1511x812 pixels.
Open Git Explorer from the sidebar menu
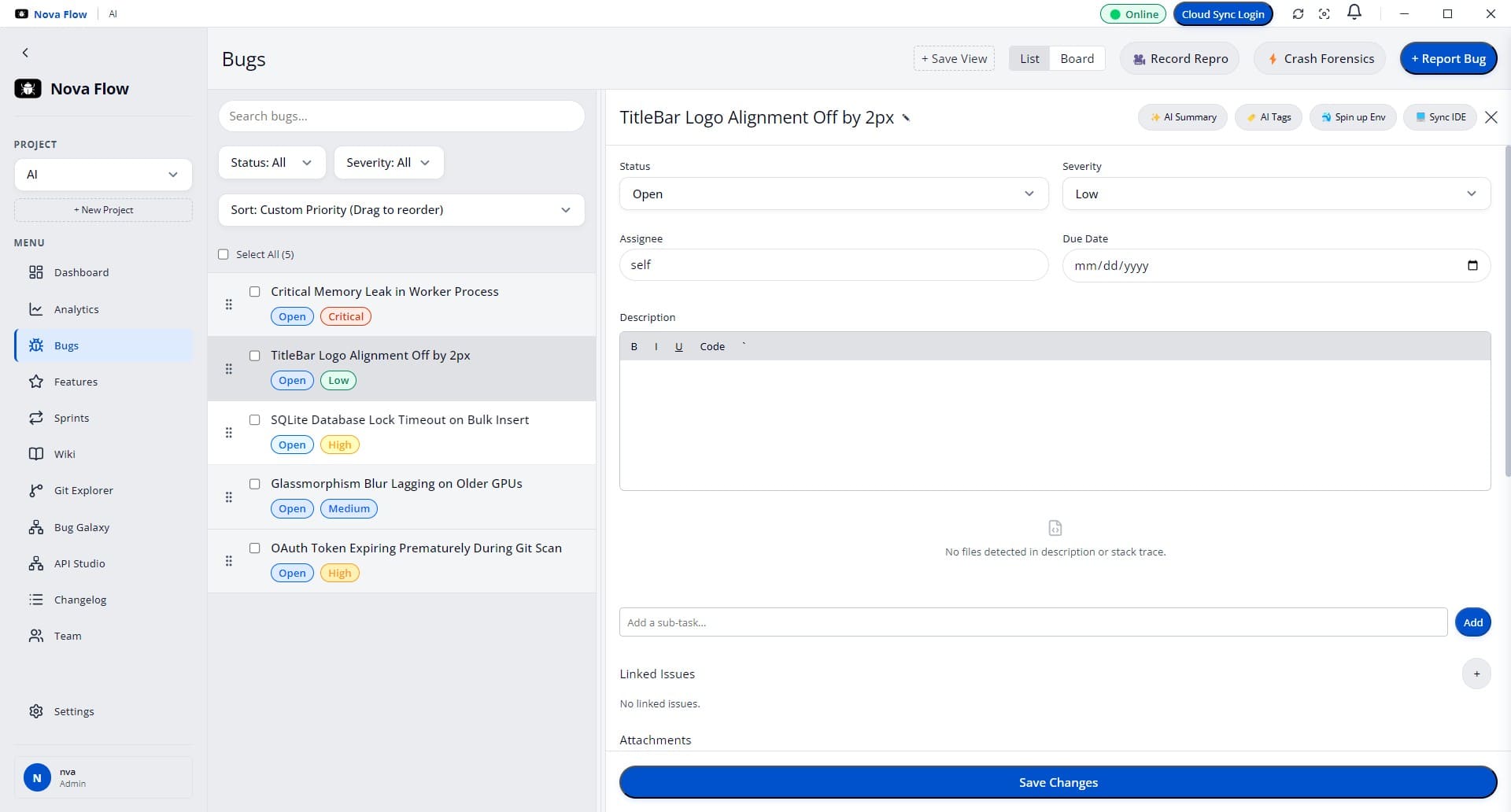pos(83,490)
